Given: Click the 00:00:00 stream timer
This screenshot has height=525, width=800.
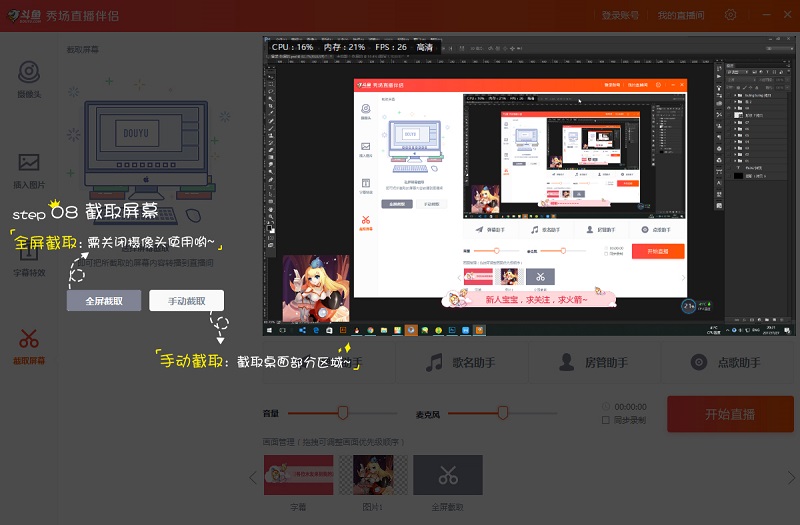Looking at the screenshot, I should point(631,407).
